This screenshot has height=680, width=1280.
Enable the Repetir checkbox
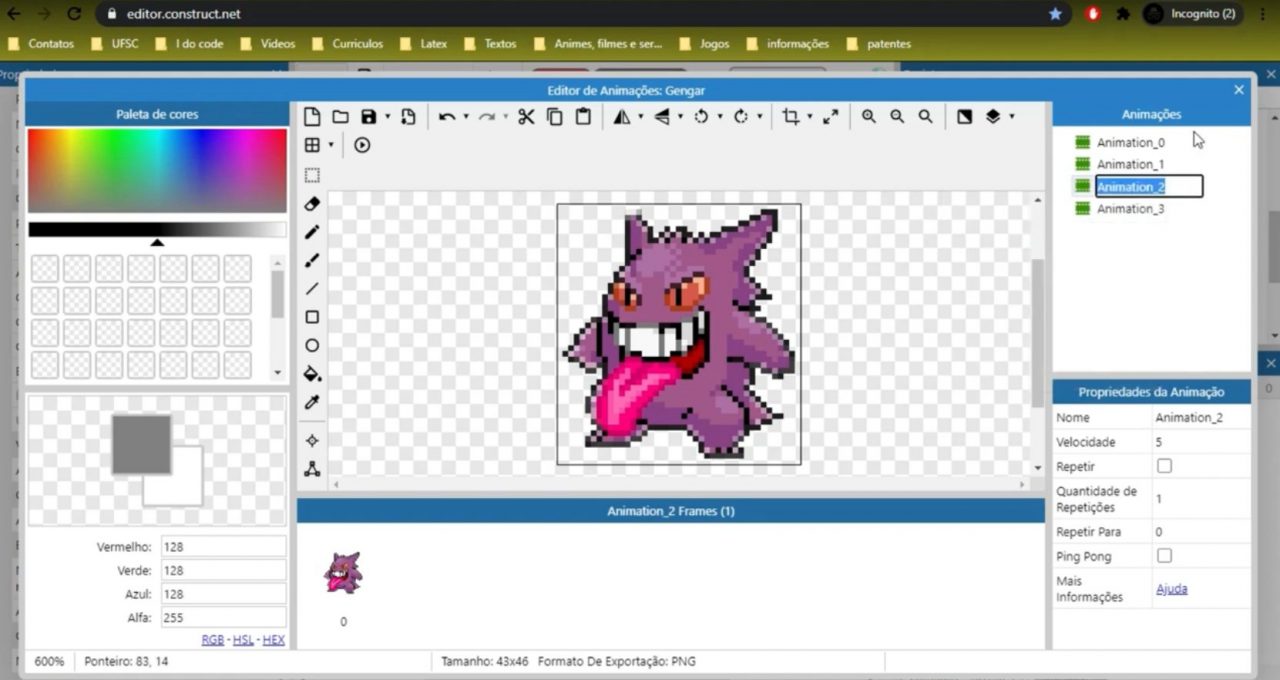click(1164, 466)
